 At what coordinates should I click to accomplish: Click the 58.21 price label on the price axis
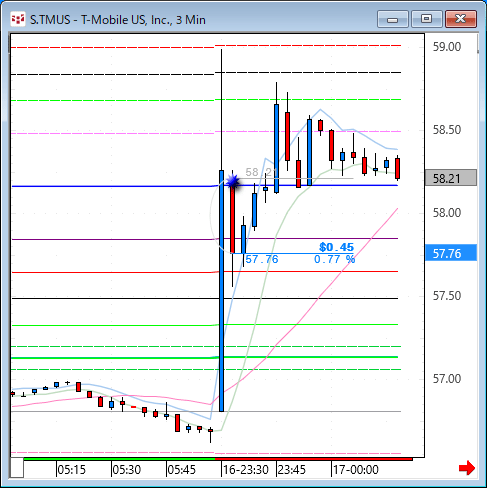tap(451, 178)
